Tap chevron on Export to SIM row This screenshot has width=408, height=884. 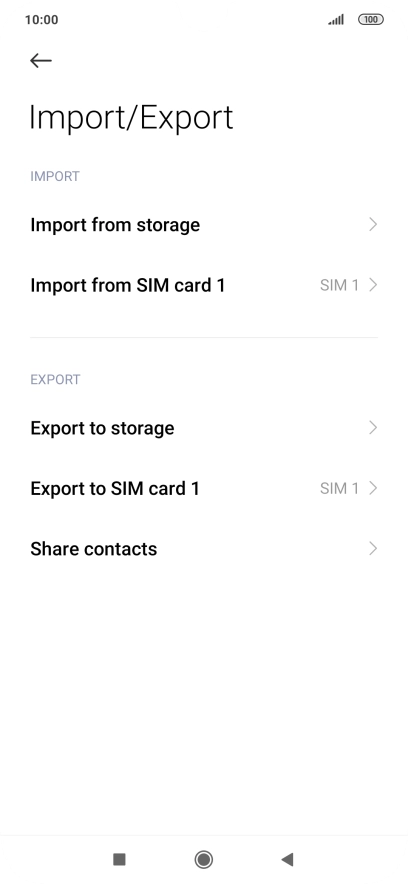point(372,488)
